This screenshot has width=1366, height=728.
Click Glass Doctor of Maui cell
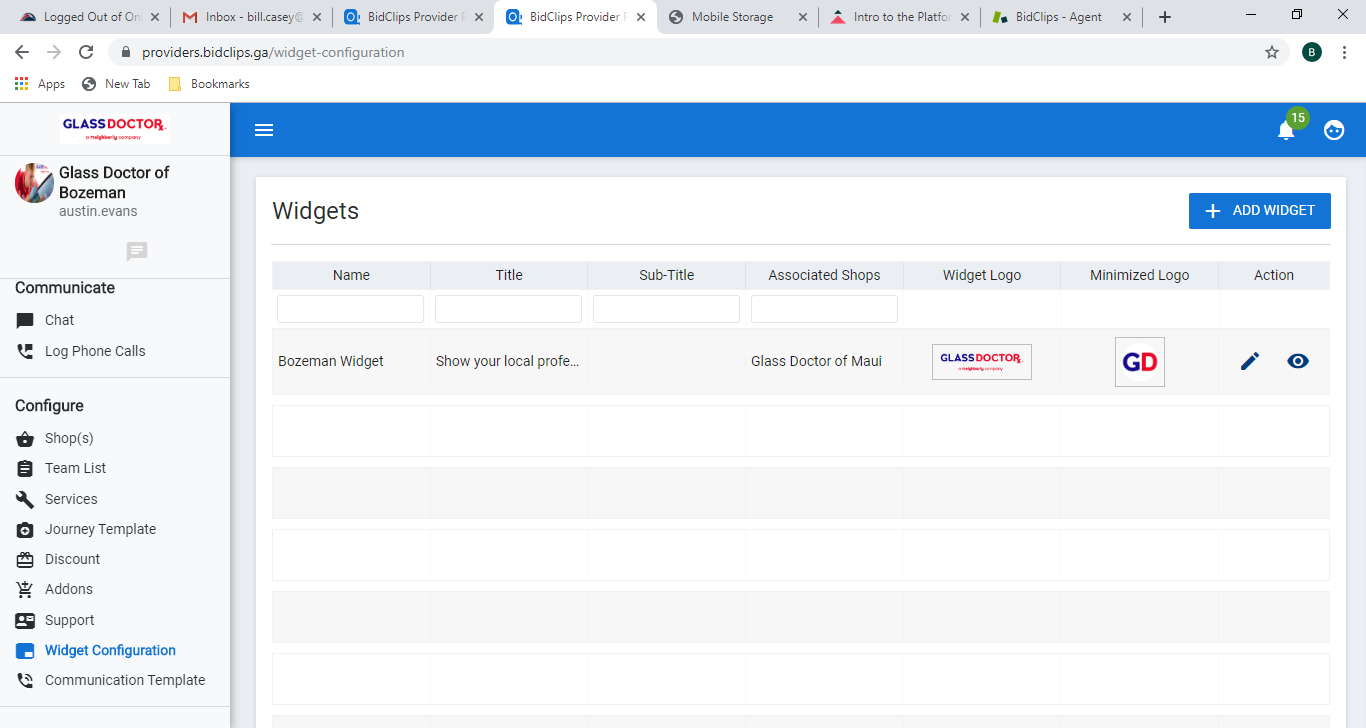pyautogui.click(x=816, y=362)
